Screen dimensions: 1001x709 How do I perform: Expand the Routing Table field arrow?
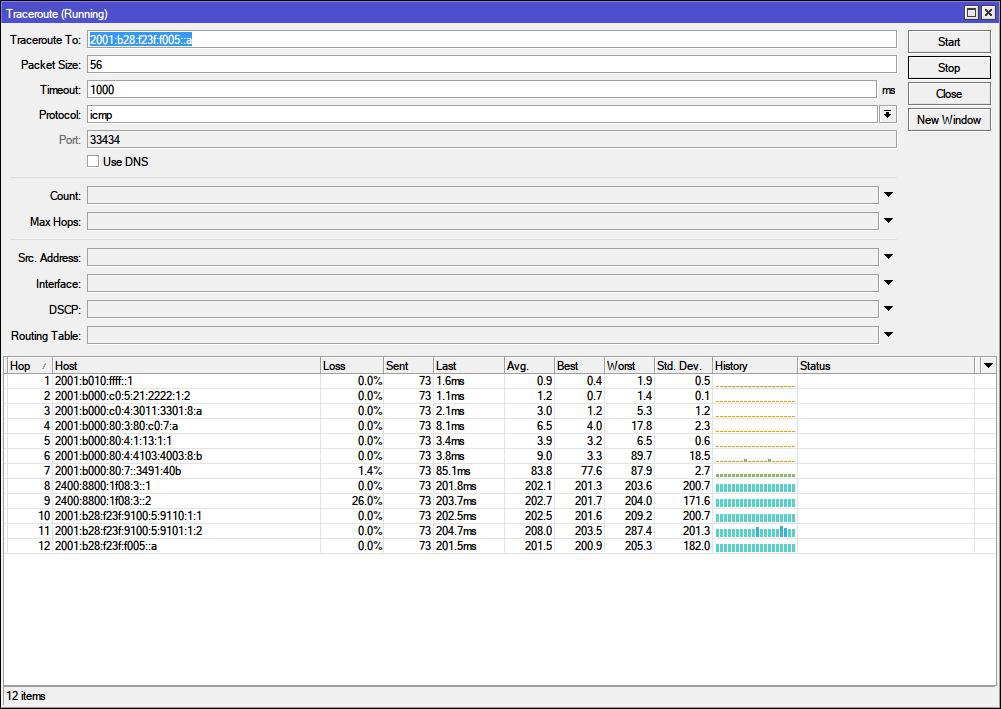(888, 335)
